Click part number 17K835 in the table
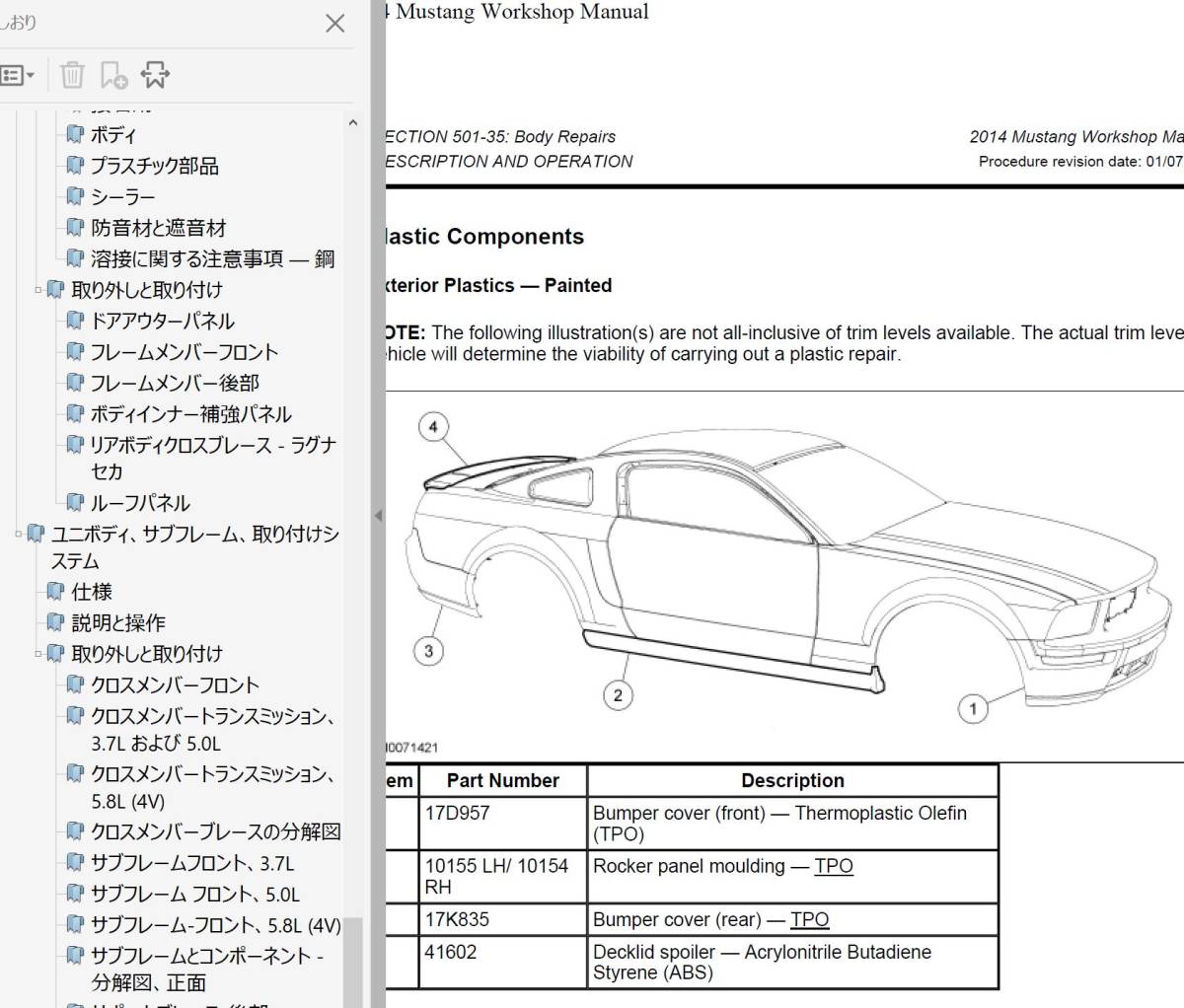1184x1008 pixels. (x=458, y=919)
